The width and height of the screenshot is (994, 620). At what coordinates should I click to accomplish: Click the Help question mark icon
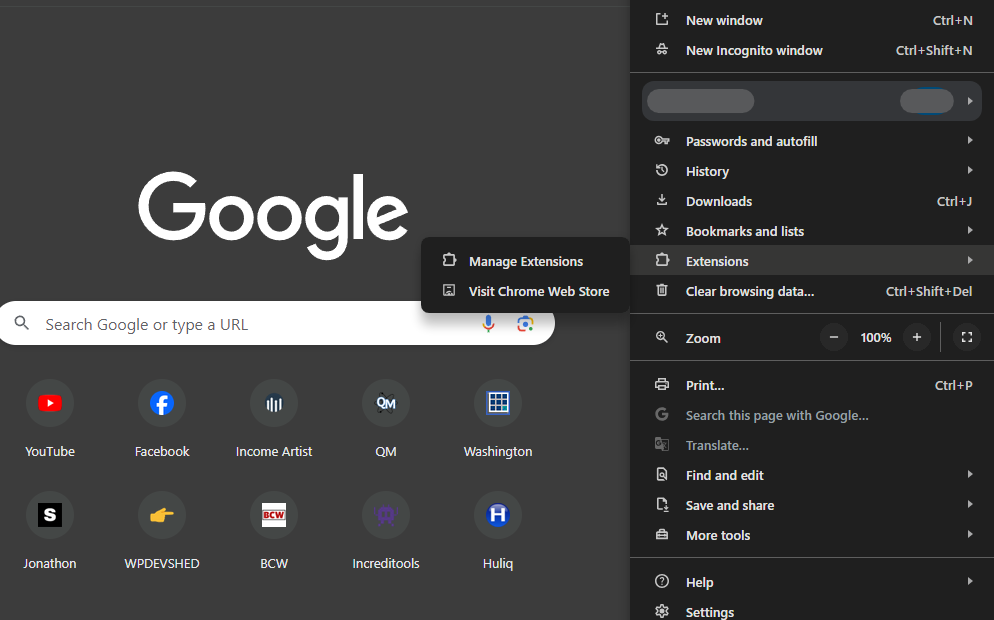click(662, 581)
